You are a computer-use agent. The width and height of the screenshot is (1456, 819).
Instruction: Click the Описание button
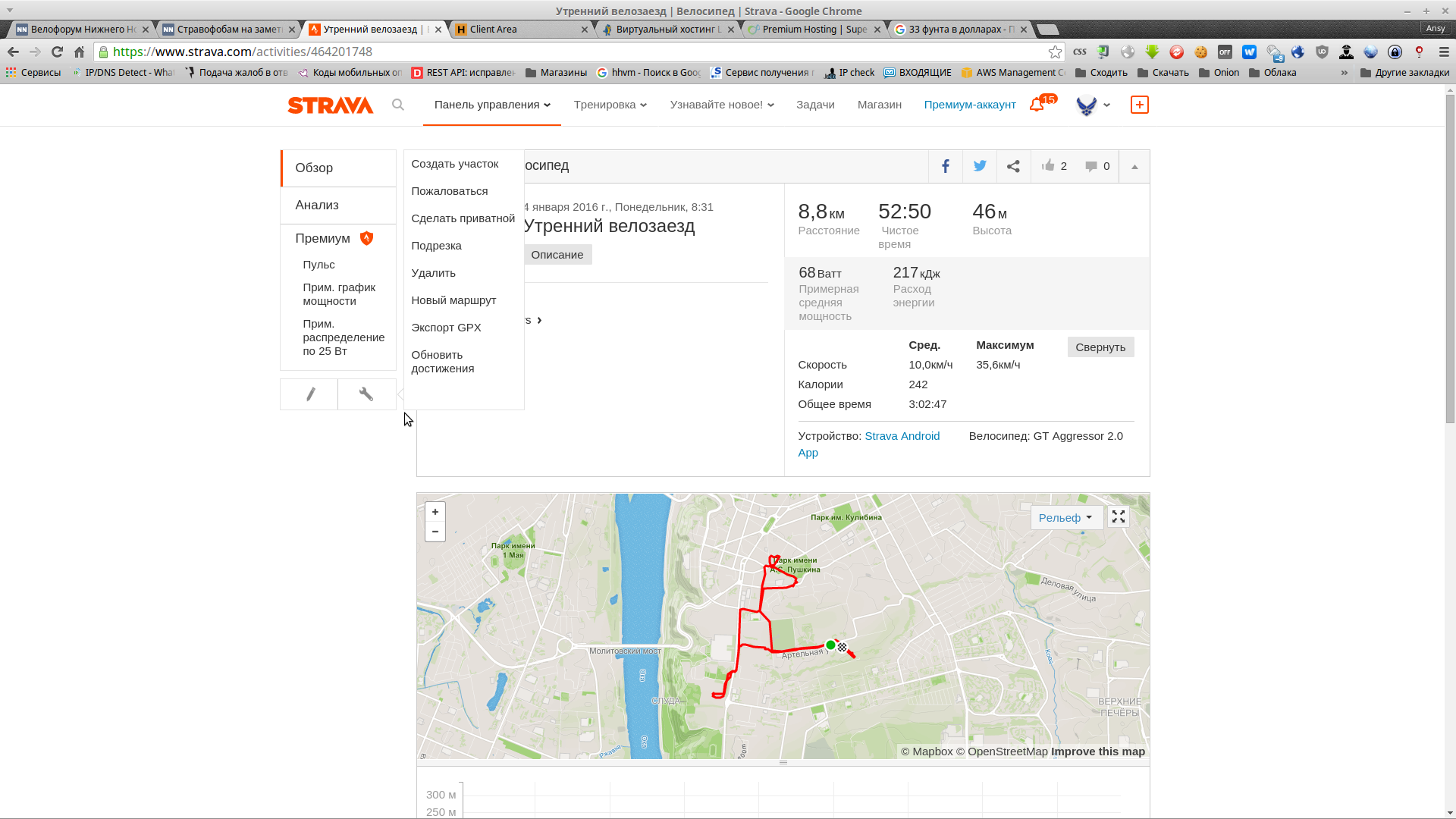click(x=557, y=255)
